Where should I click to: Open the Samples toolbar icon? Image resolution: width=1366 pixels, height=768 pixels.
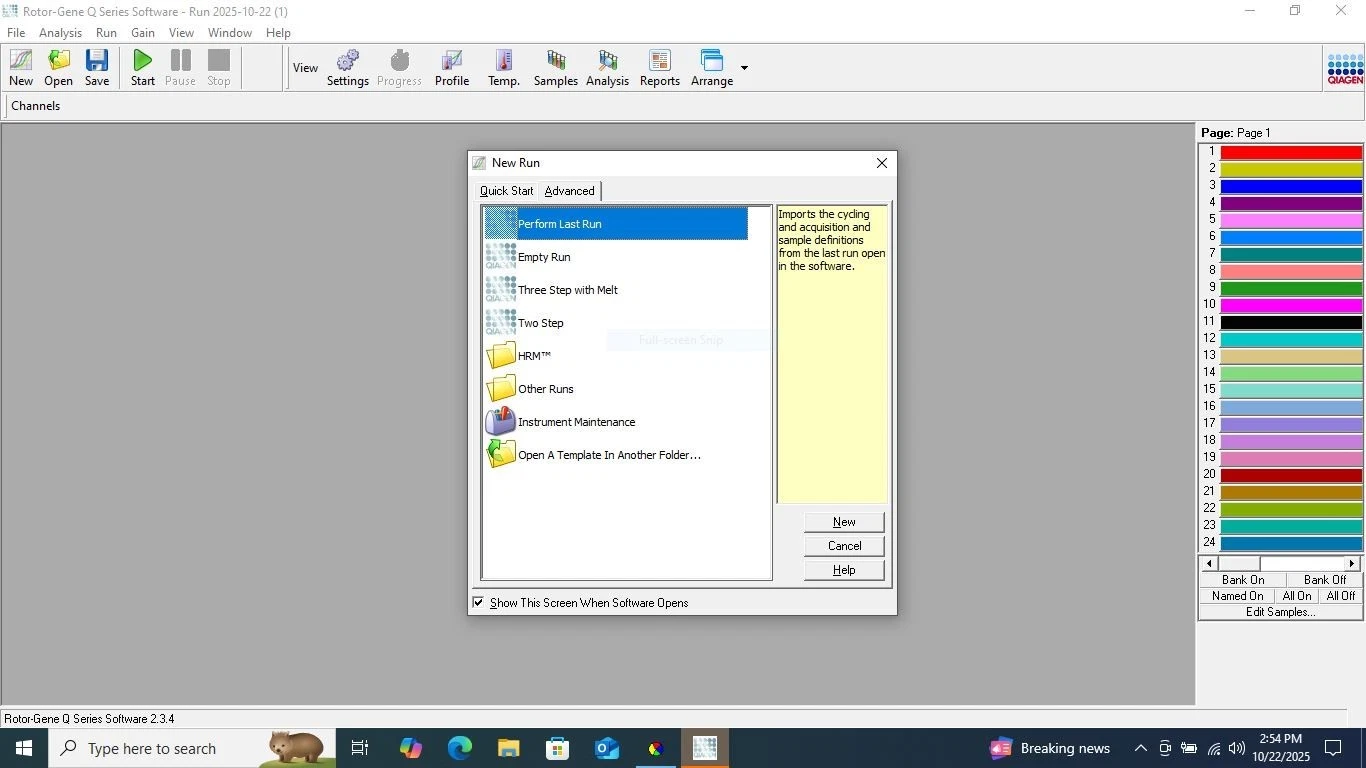pos(555,62)
